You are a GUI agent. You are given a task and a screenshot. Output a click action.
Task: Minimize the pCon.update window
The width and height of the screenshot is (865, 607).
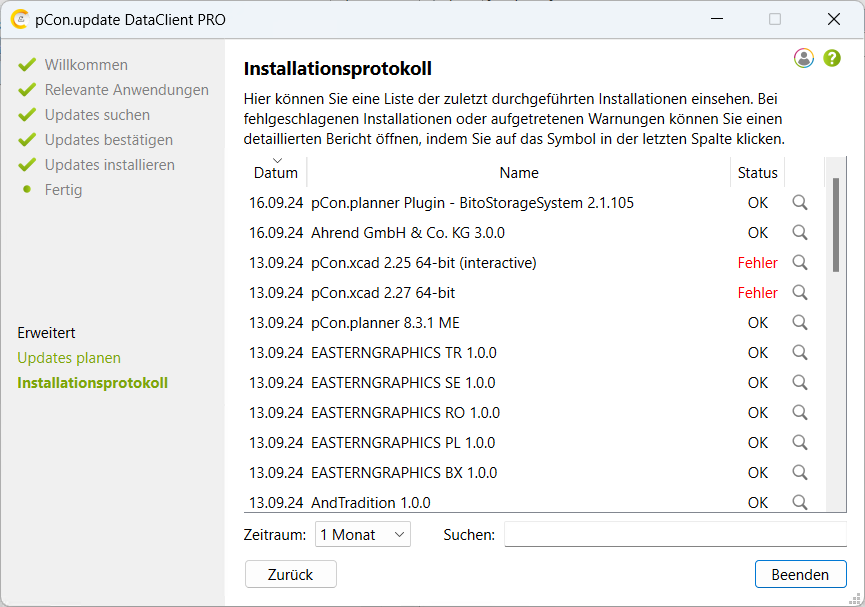click(x=717, y=19)
